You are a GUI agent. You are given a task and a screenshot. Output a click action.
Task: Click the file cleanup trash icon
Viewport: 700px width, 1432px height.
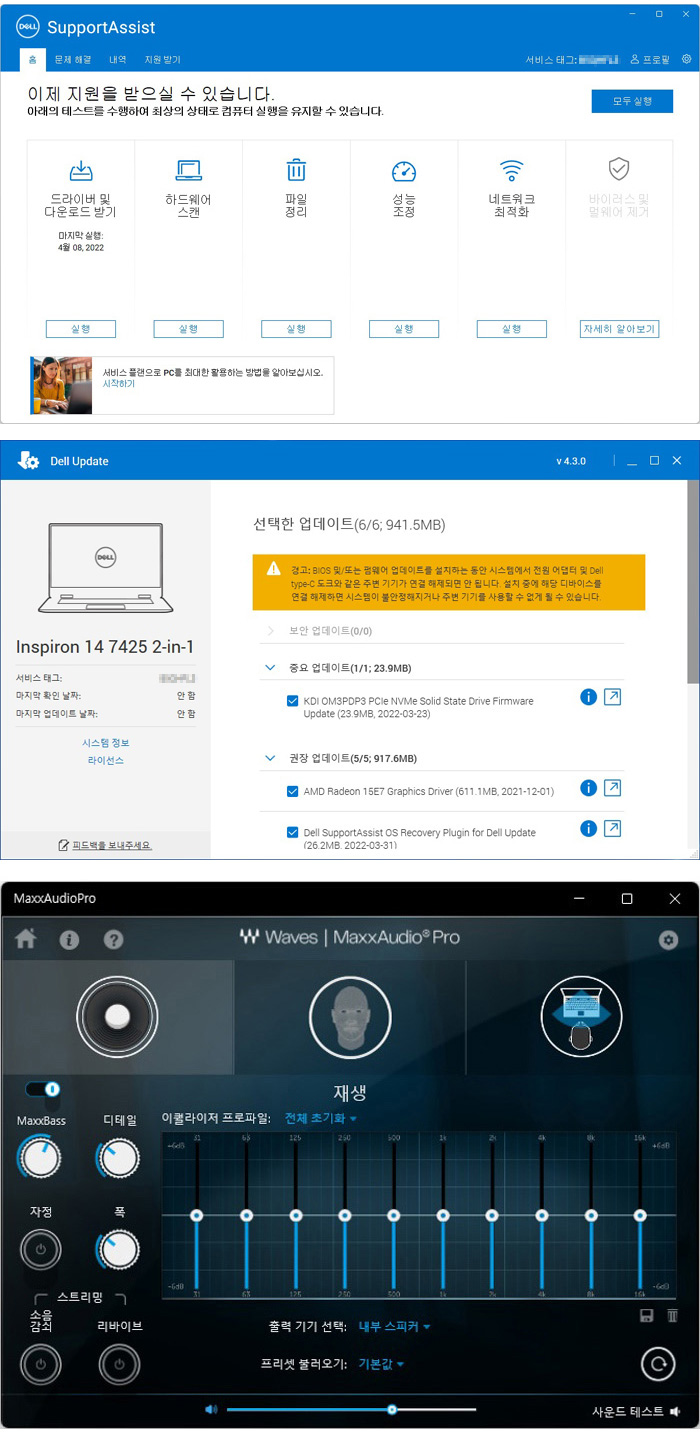pyautogui.click(x=296, y=169)
